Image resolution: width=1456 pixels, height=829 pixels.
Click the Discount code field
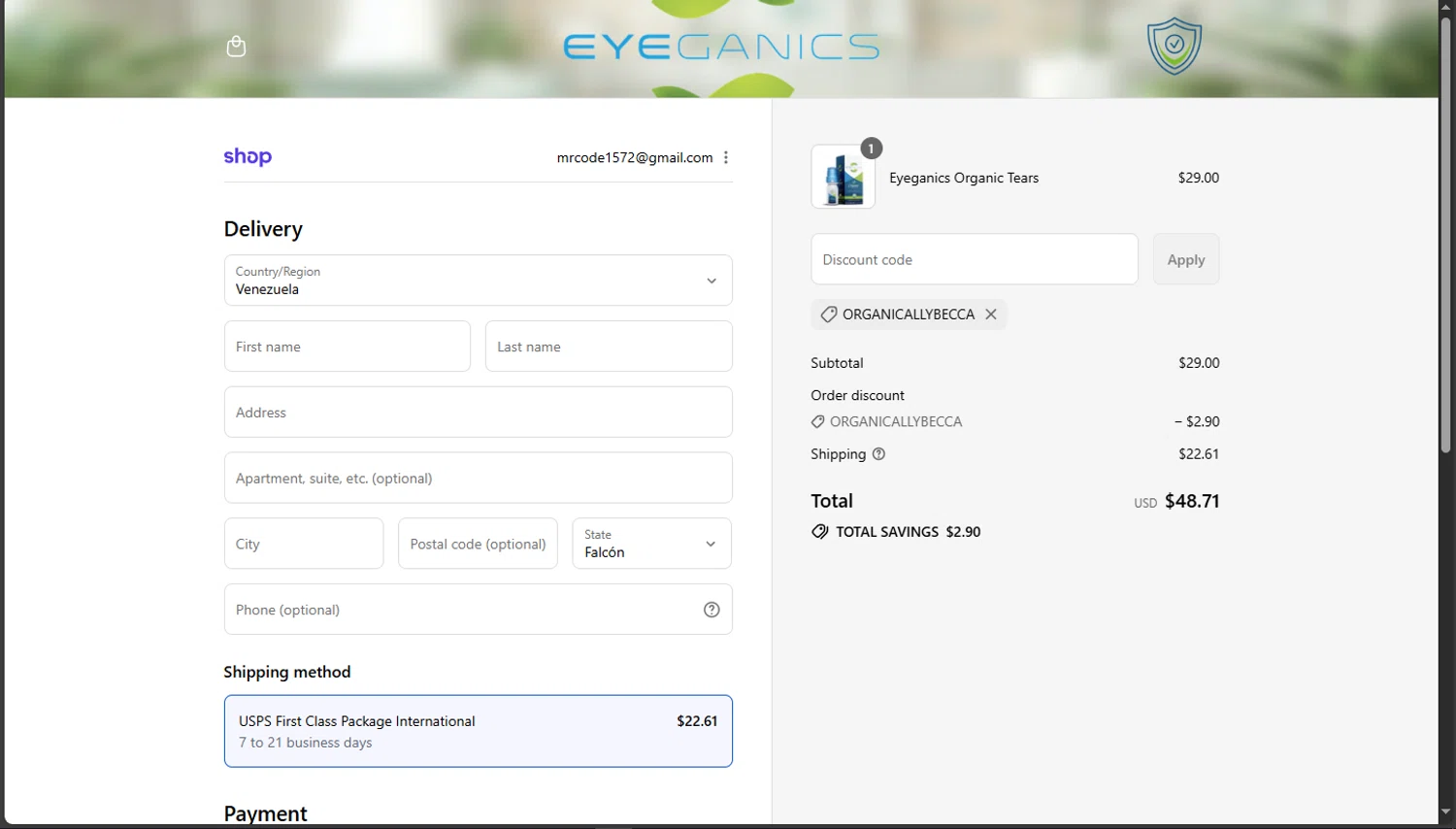[x=975, y=259]
